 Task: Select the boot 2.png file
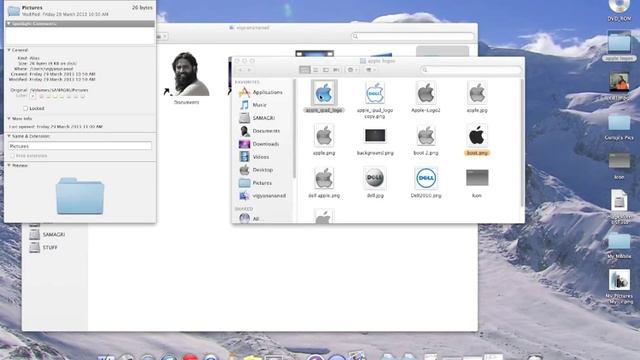(x=426, y=140)
